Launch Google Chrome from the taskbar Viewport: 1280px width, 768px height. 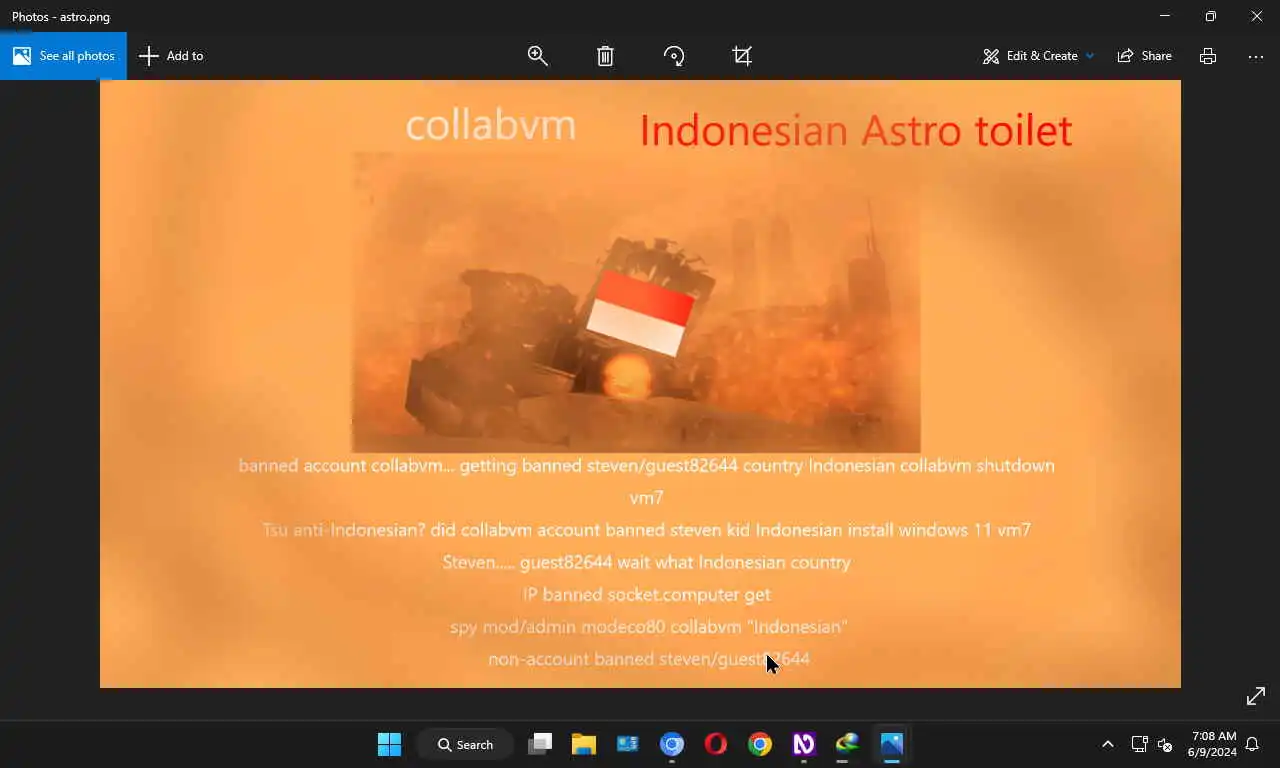(760, 744)
